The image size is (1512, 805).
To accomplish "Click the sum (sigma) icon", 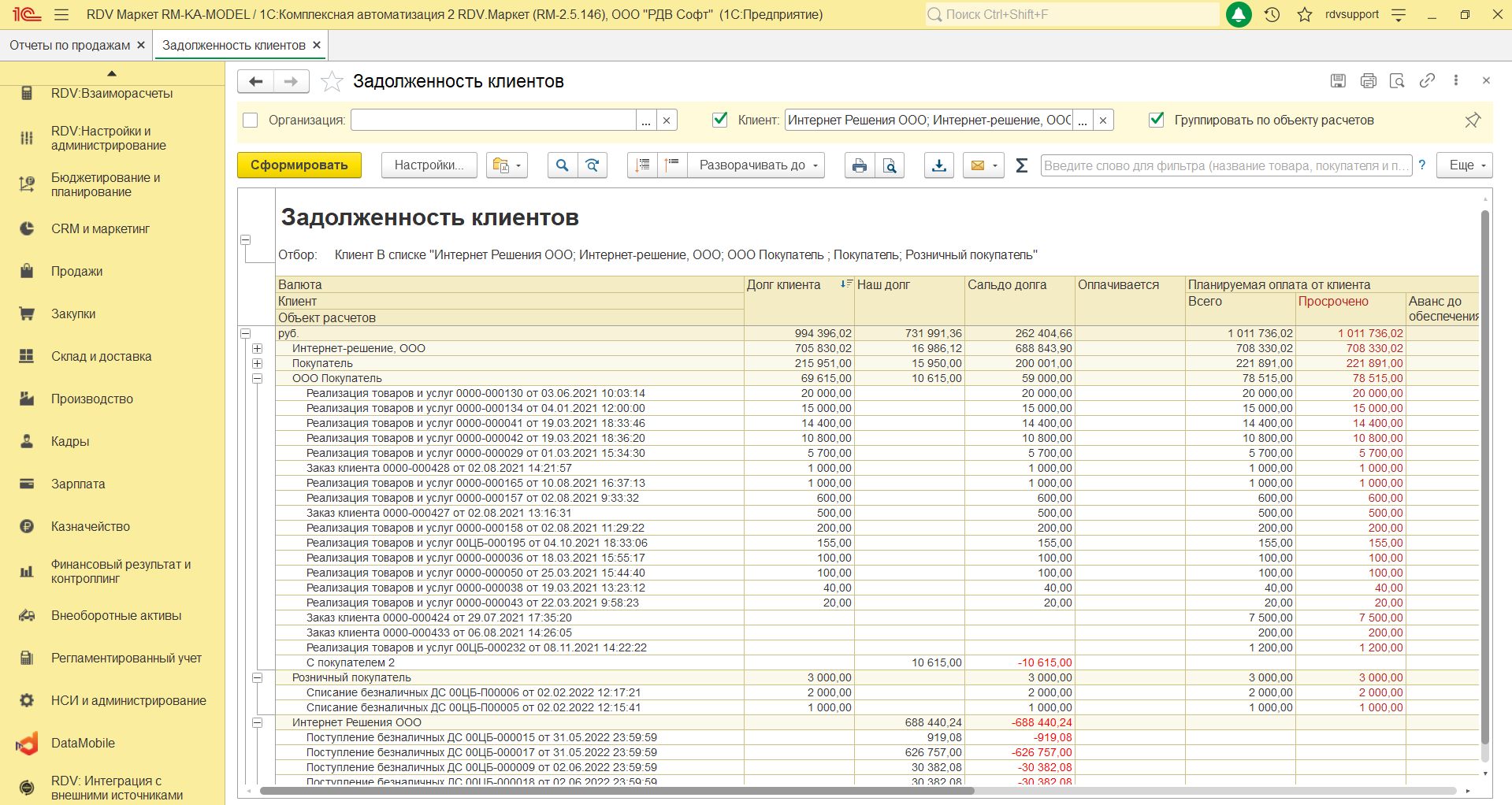I will (1021, 165).
